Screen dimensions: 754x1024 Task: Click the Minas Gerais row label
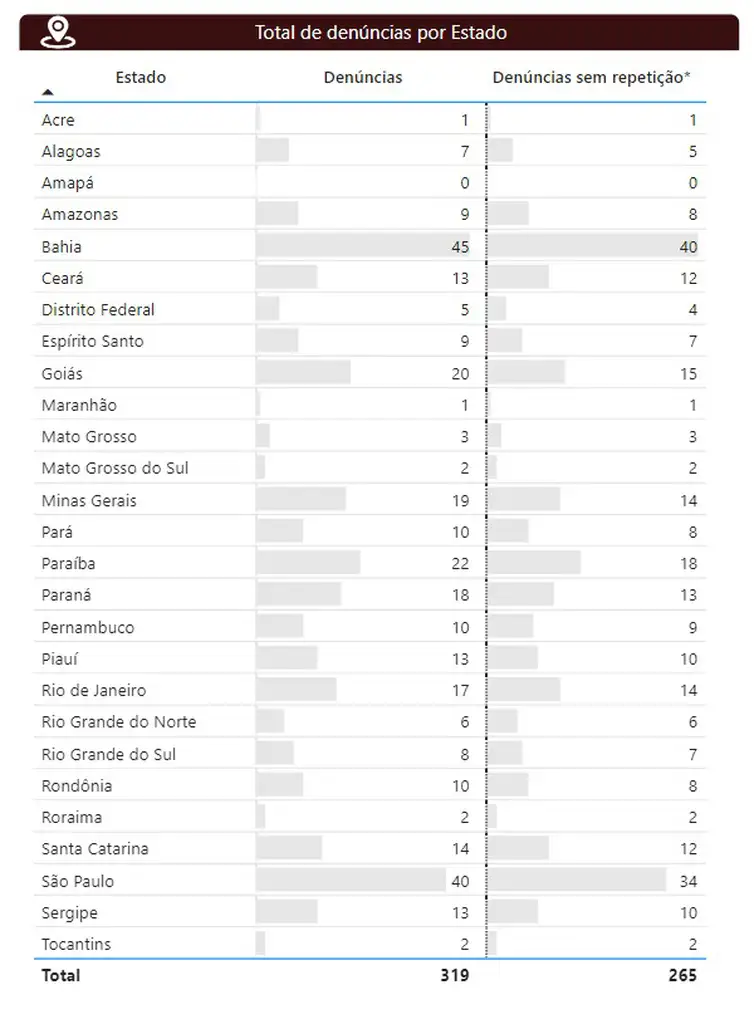89,500
